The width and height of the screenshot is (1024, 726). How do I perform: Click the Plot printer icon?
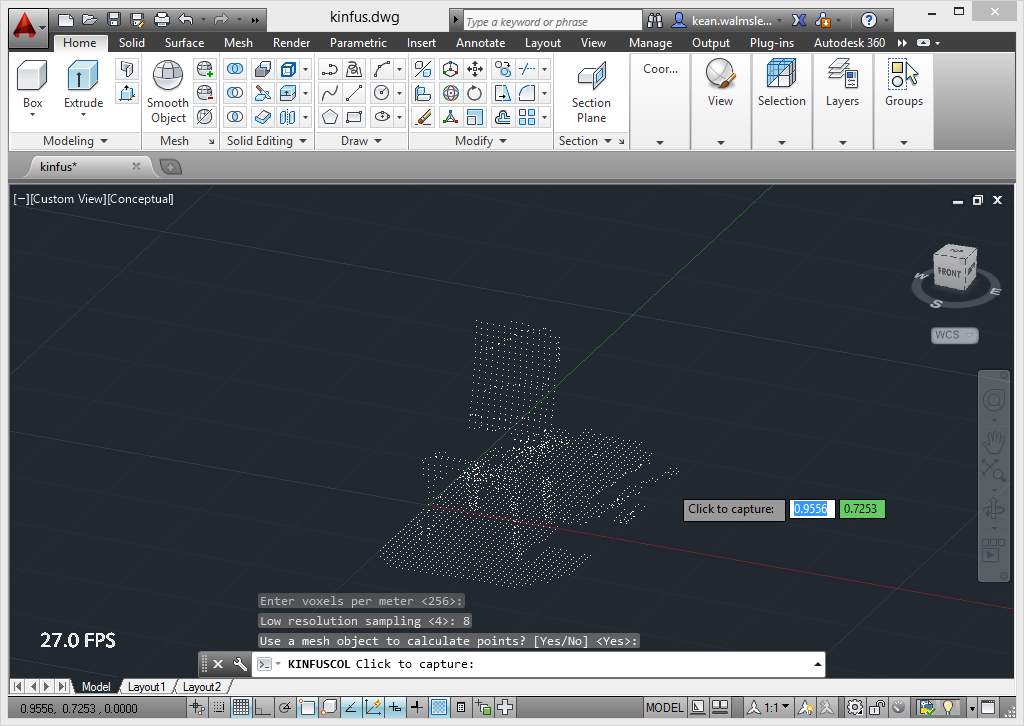click(x=161, y=19)
